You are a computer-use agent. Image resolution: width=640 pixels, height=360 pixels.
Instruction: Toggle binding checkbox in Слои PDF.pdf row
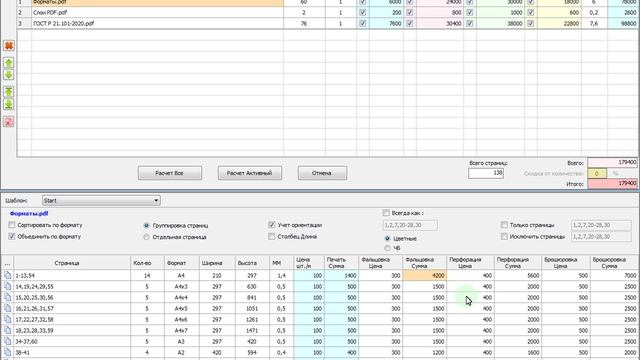click(531, 13)
